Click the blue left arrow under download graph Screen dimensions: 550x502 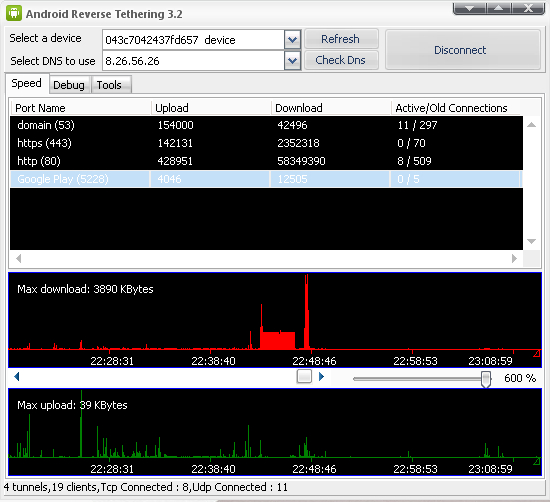point(16,377)
